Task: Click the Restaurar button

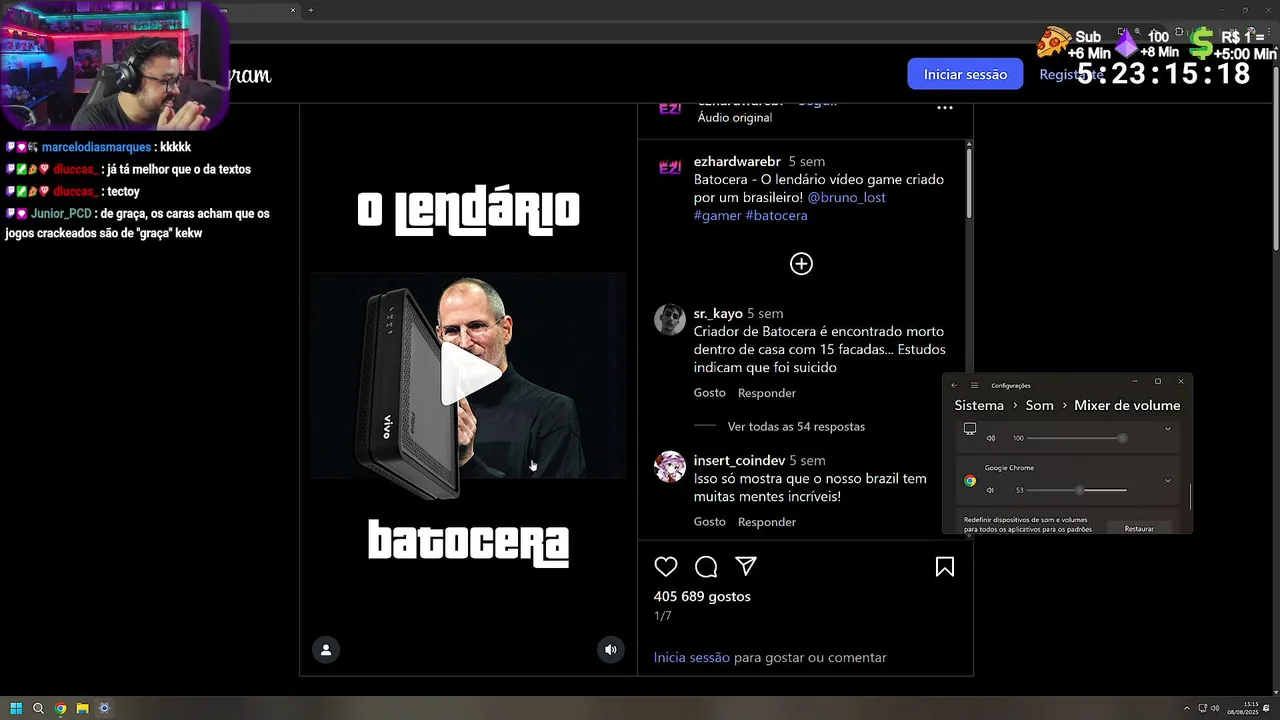Action: tap(1139, 528)
